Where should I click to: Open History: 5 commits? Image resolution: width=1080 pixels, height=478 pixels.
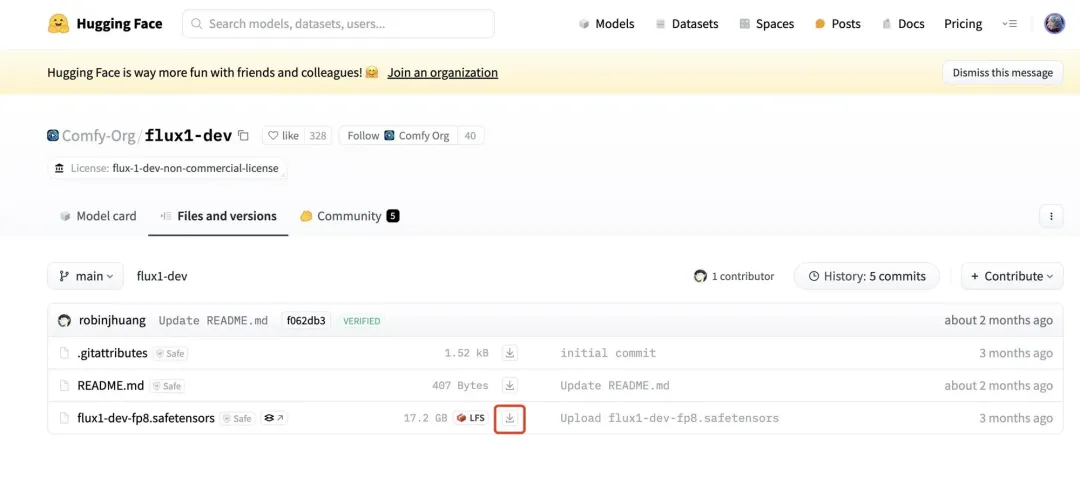[x=866, y=276]
